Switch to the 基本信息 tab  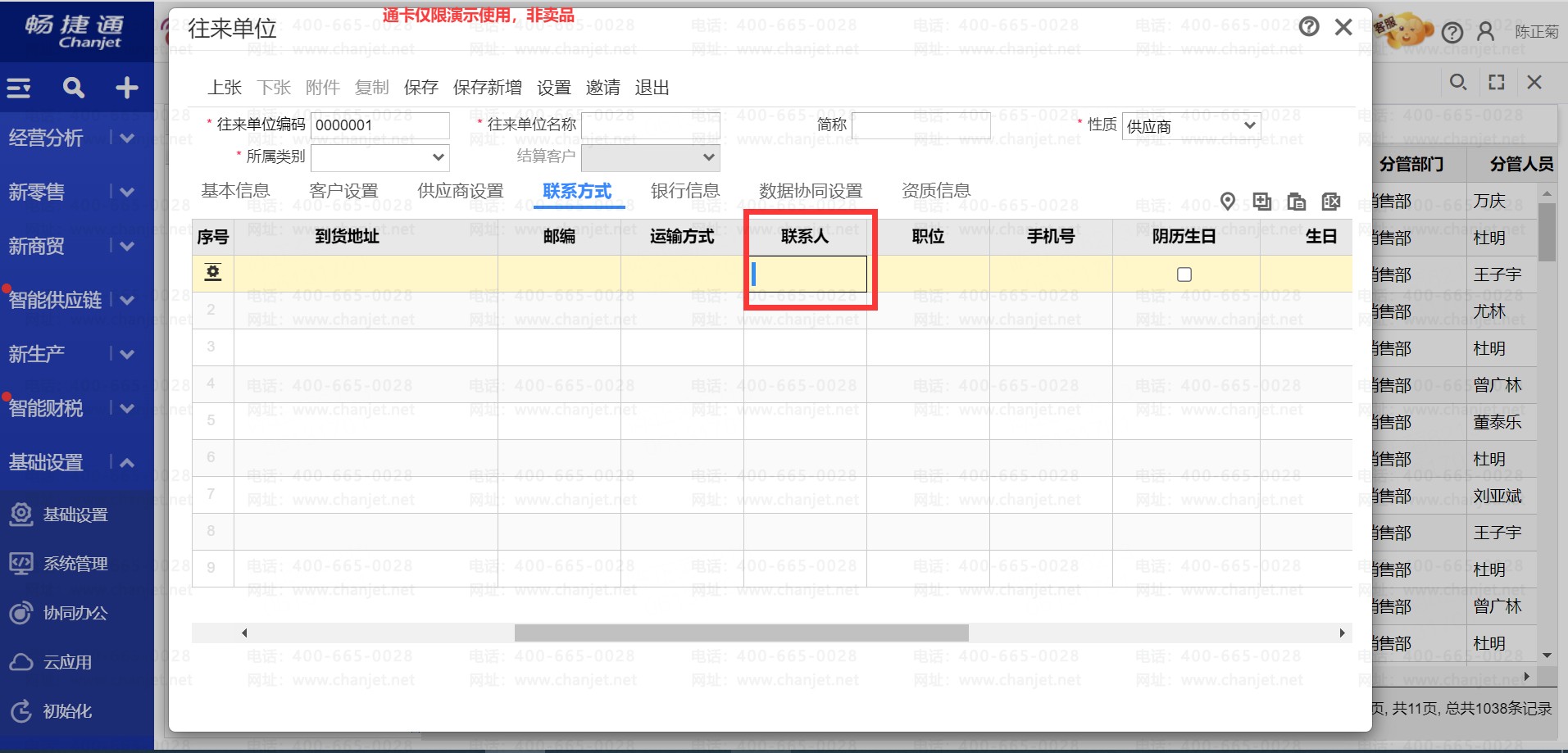click(235, 191)
